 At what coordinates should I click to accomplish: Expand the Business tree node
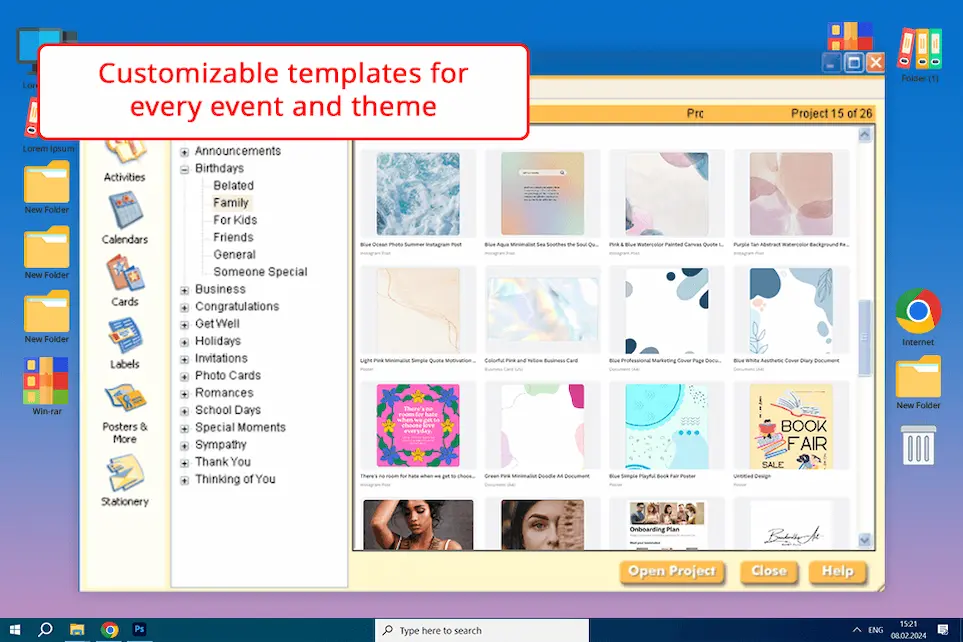(184, 290)
